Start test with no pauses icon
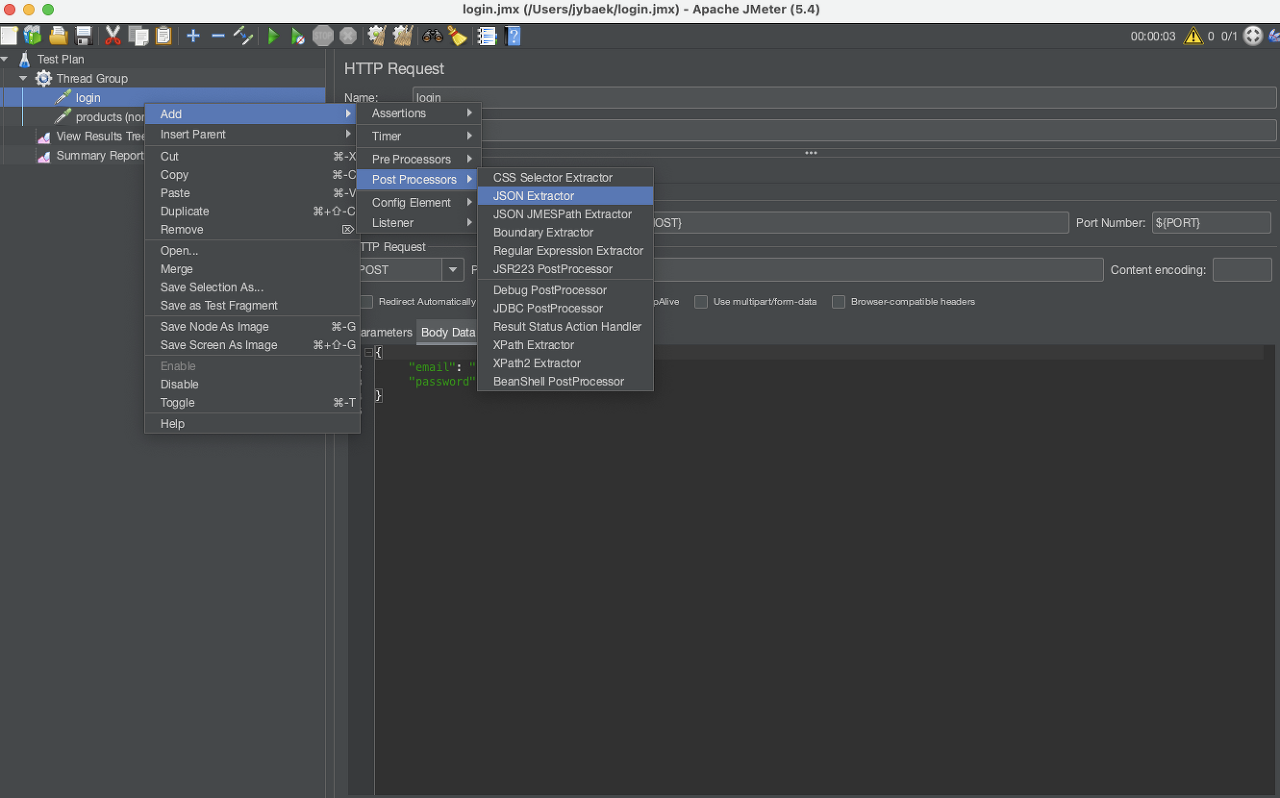This screenshot has width=1280, height=798. [298, 36]
